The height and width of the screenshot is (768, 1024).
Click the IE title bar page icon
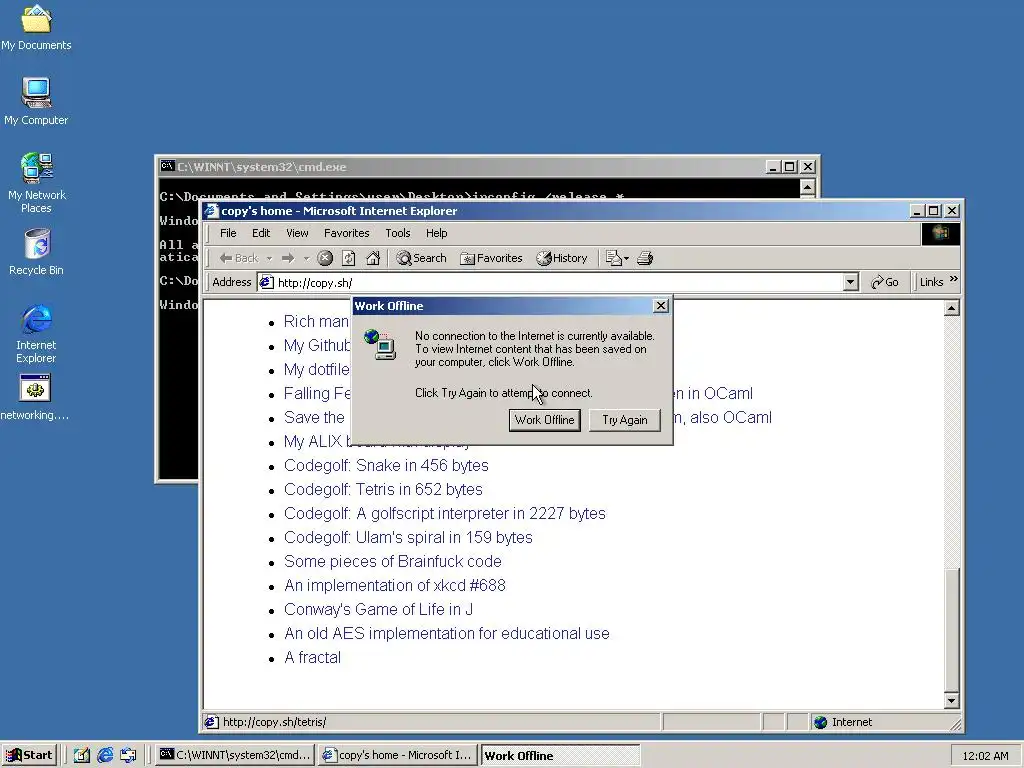(x=211, y=210)
